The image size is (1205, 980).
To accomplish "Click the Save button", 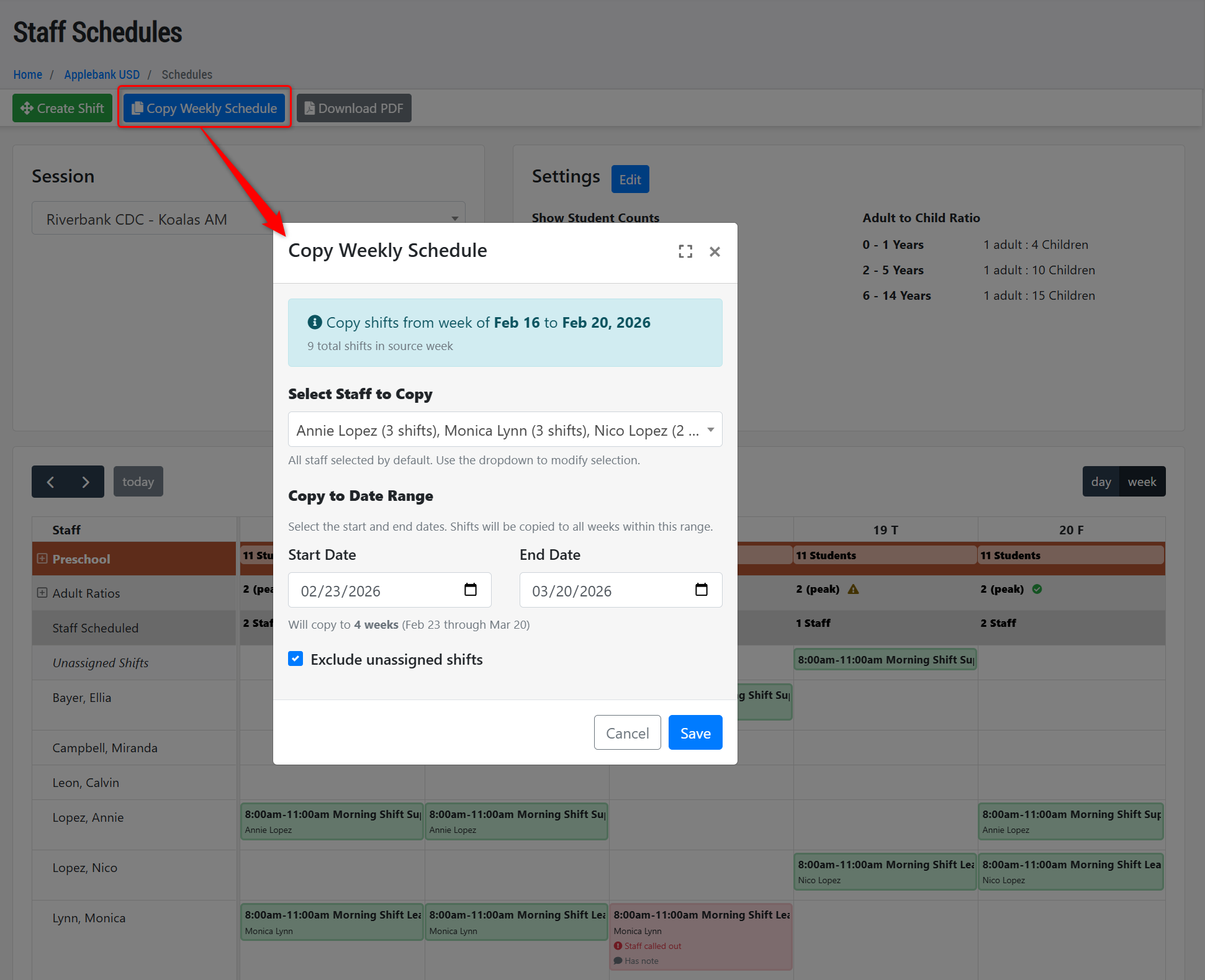I will [x=695, y=733].
